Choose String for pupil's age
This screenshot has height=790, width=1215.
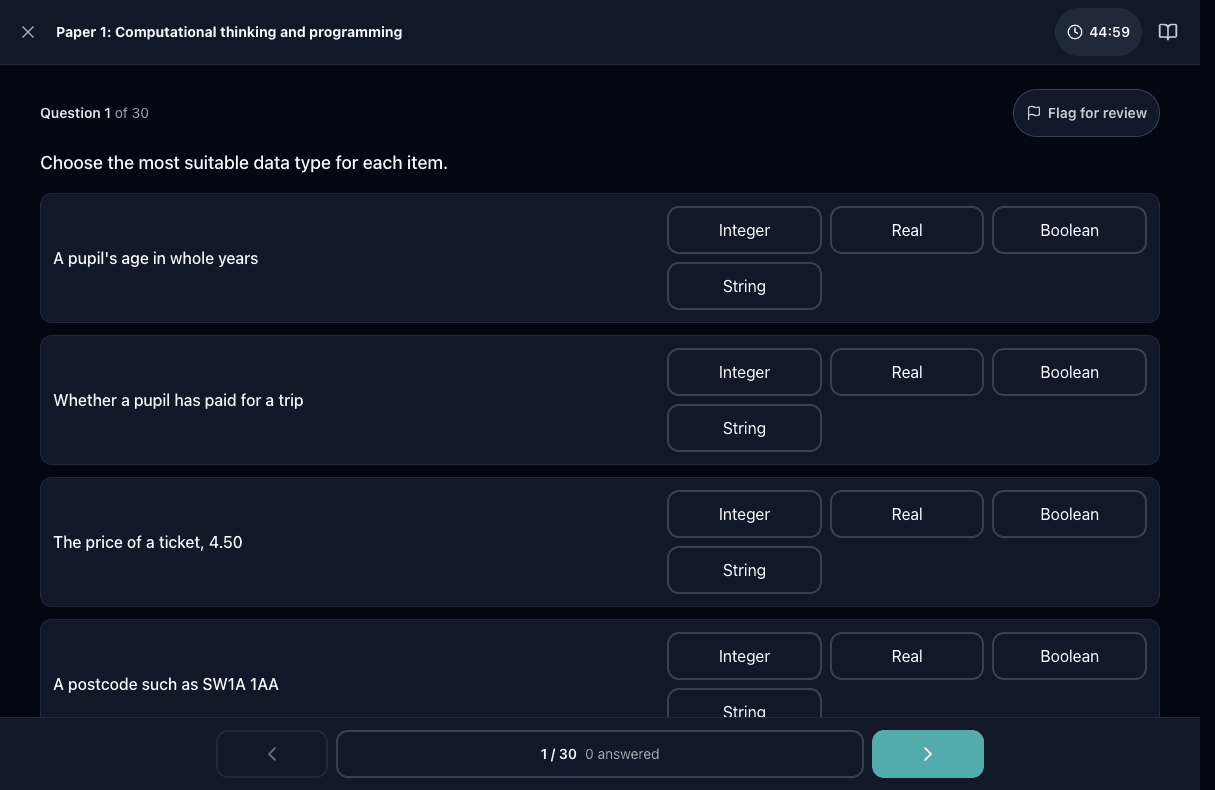[x=744, y=286]
